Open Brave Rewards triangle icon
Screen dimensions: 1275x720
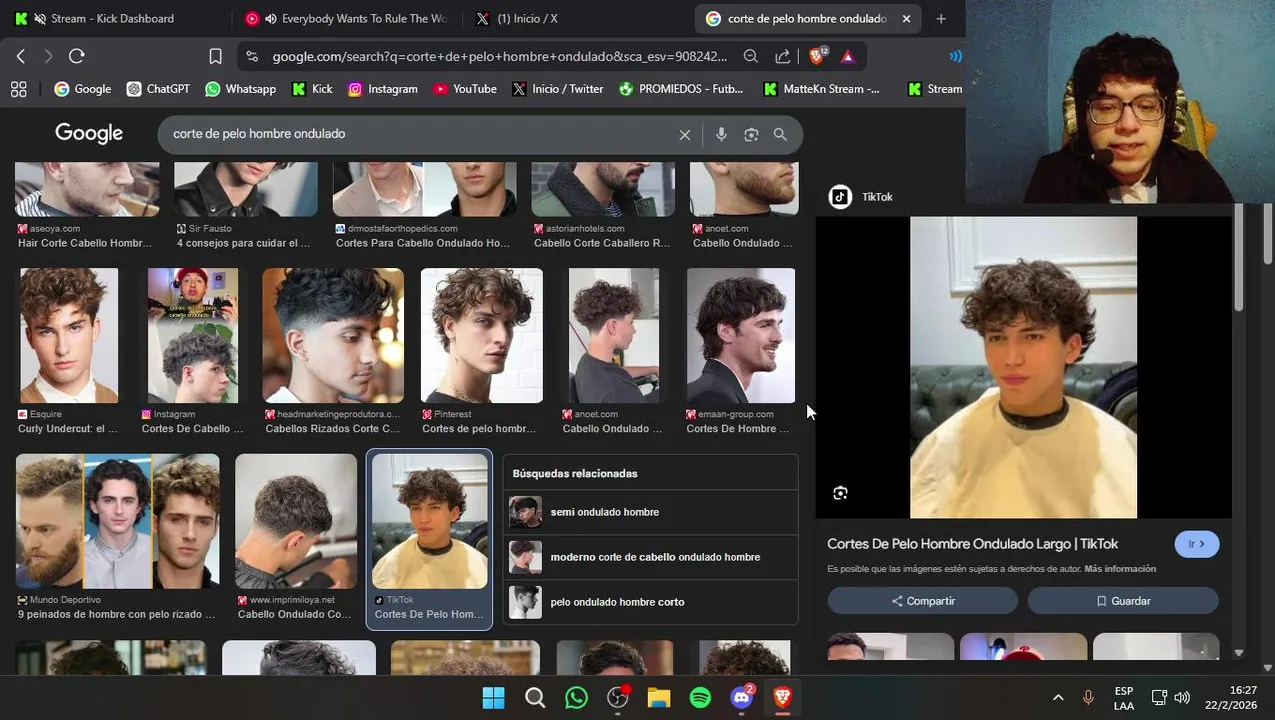[x=848, y=57]
